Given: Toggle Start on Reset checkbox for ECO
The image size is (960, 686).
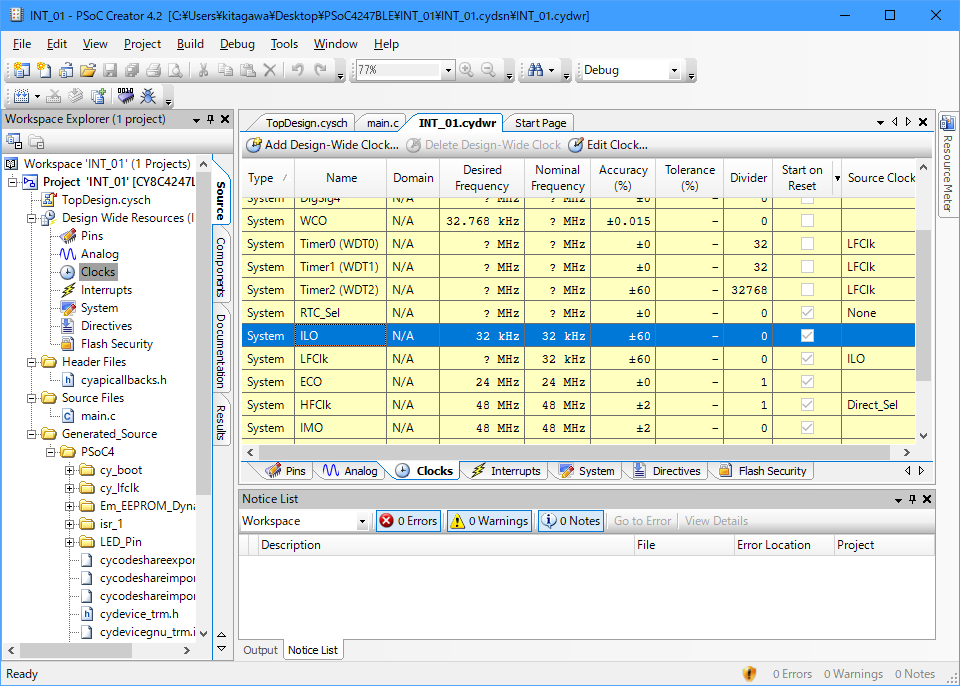Looking at the screenshot, I should point(807,382).
